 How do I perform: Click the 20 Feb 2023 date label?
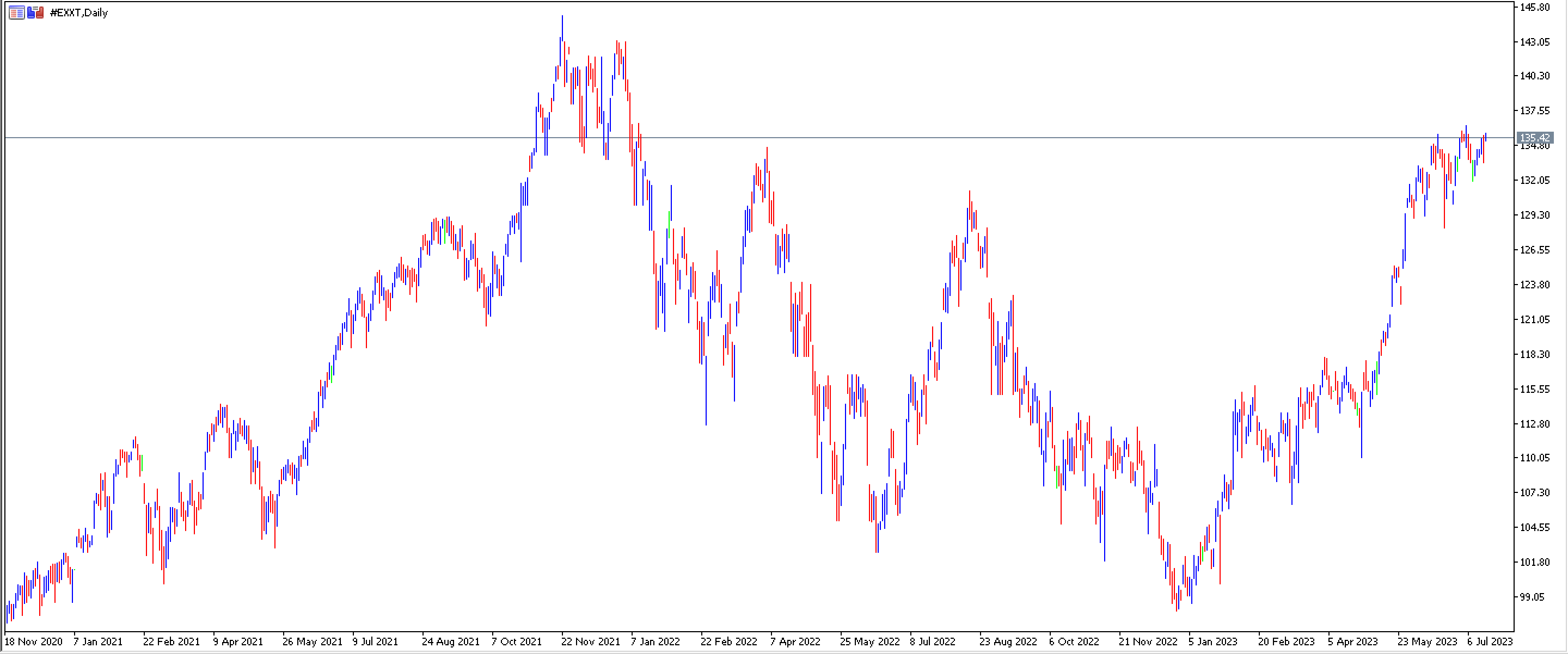[x=1287, y=642]
